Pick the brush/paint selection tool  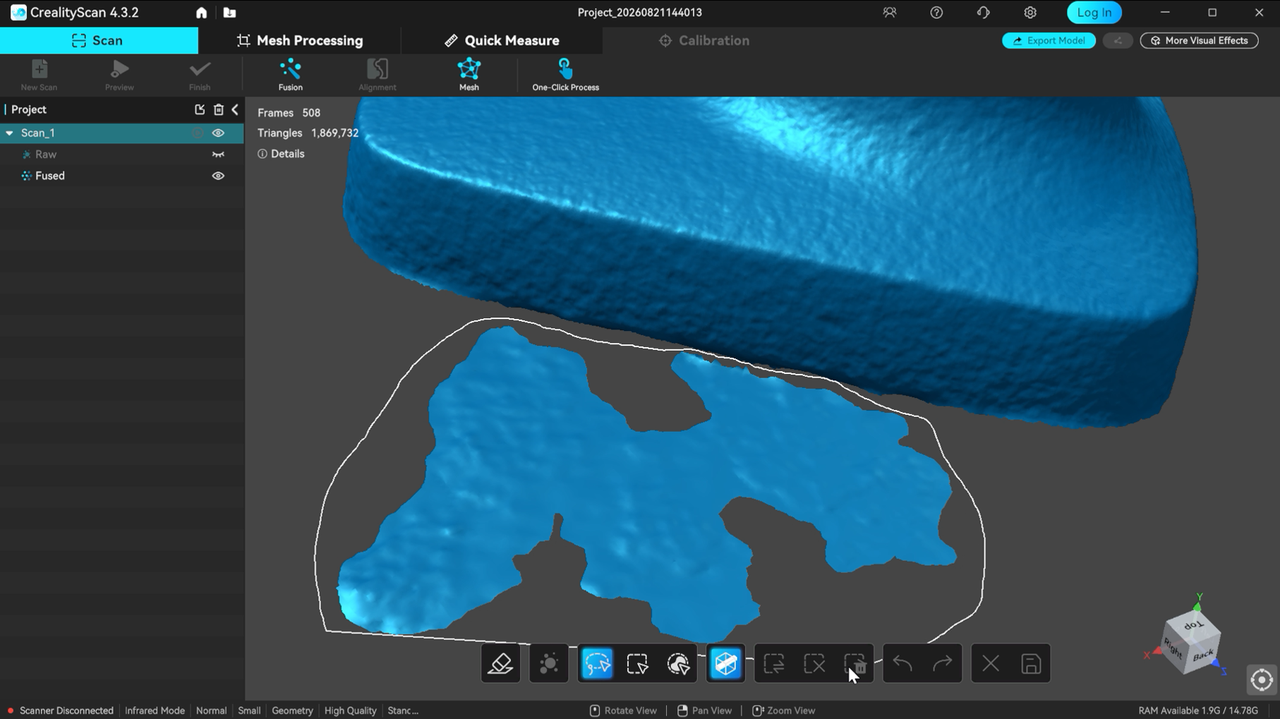678,663
